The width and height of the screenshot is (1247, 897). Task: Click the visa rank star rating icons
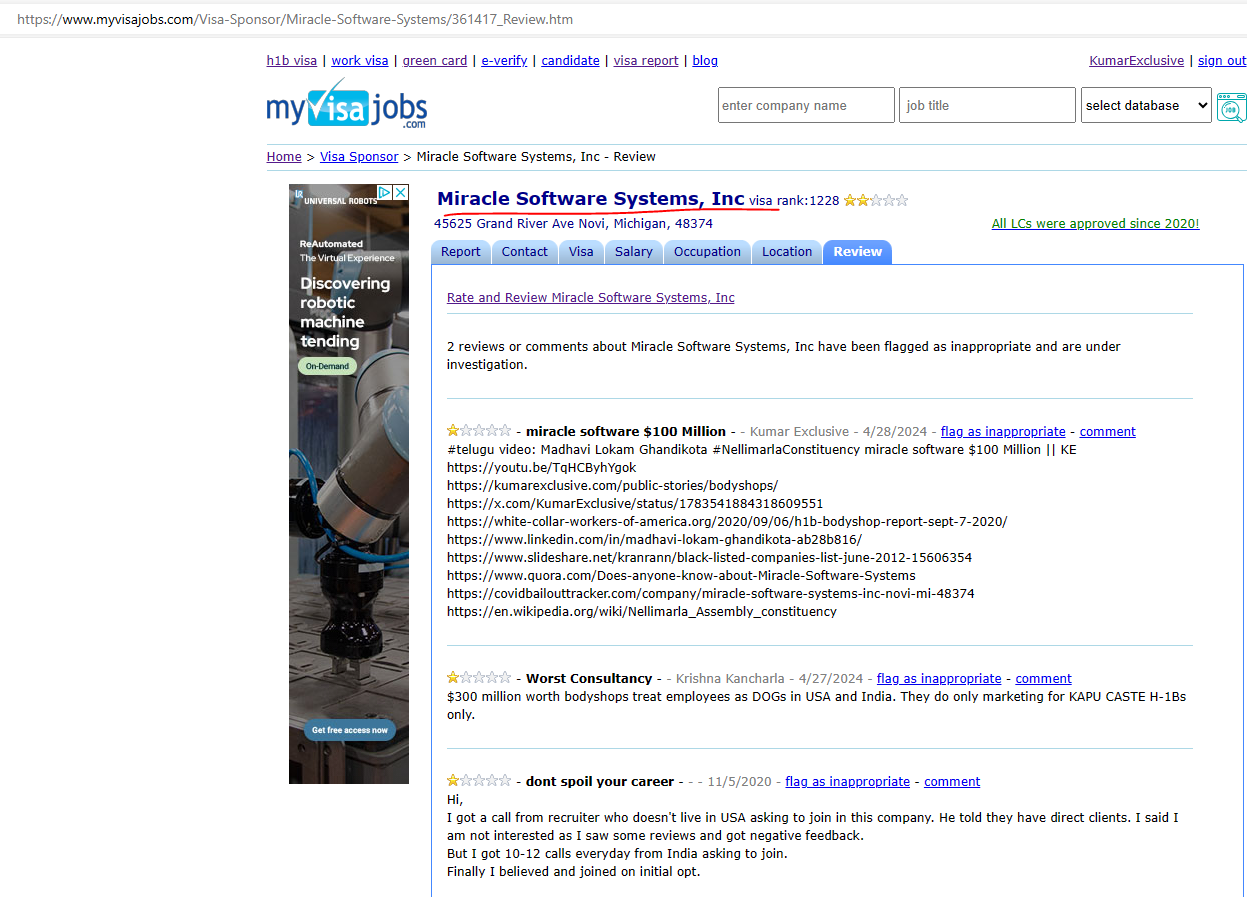click(875, 201)
